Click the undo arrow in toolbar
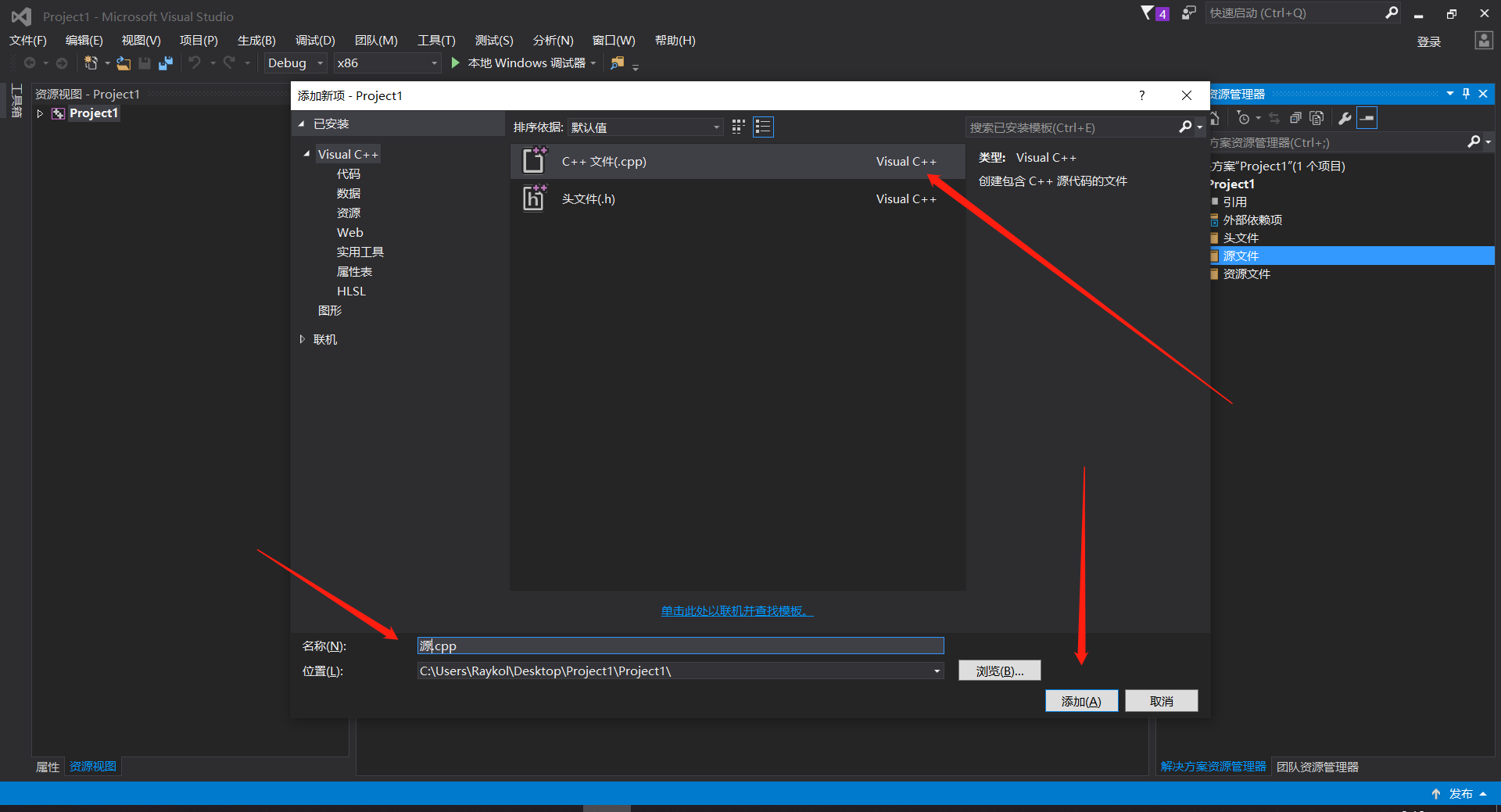The width and height of the screenshot is (1501, 812). click(x=195, y=63)
